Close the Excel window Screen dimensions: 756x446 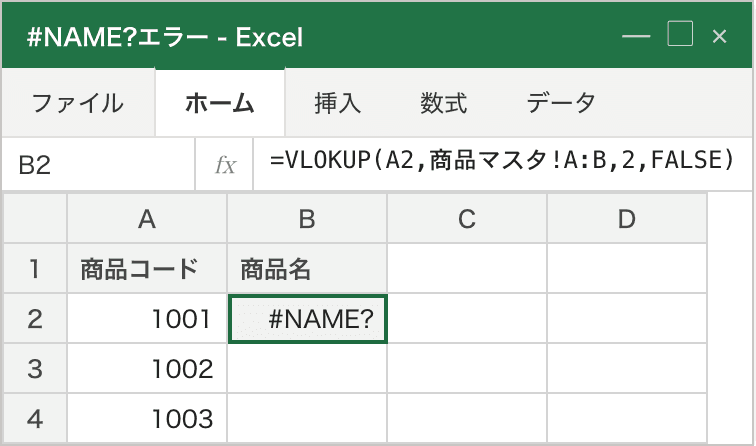(719, 36)
